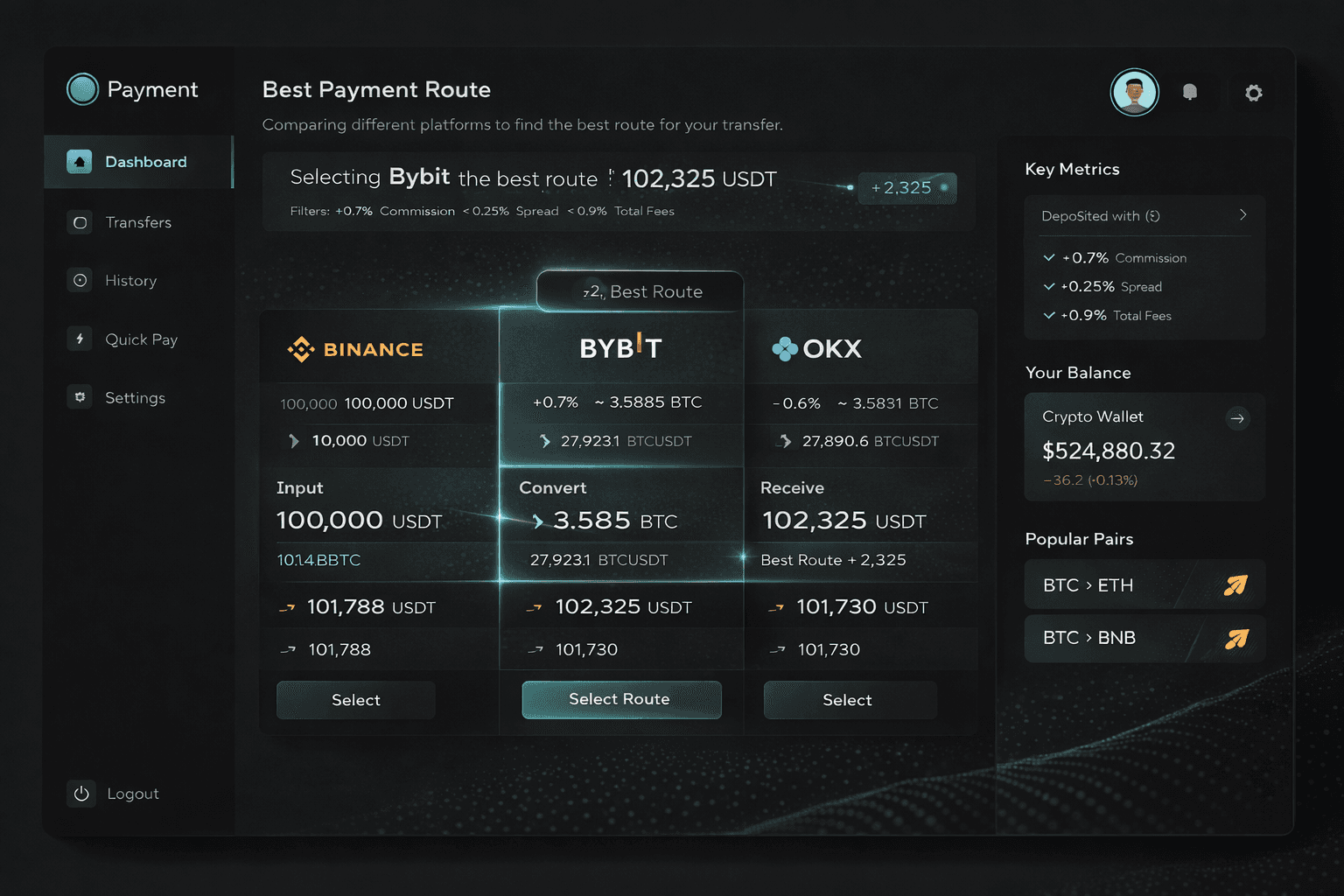Select the Best Route tab label

(640, 291)
